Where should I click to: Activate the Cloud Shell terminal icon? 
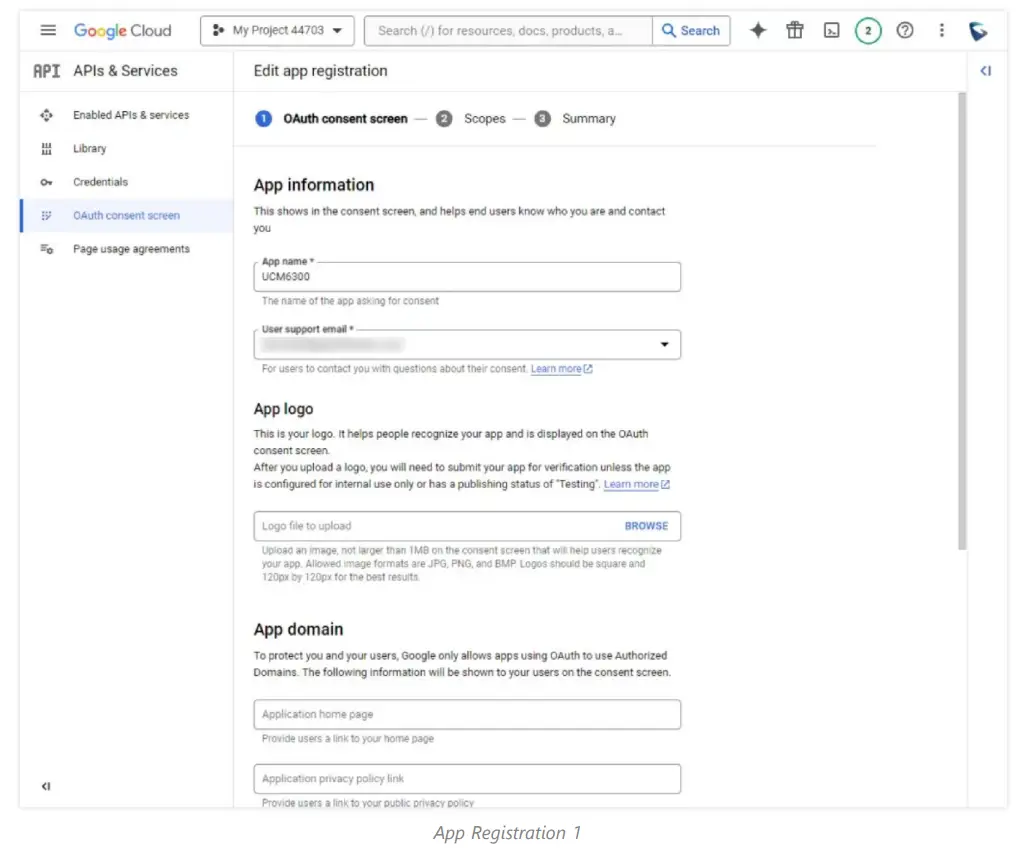(832, 30)
